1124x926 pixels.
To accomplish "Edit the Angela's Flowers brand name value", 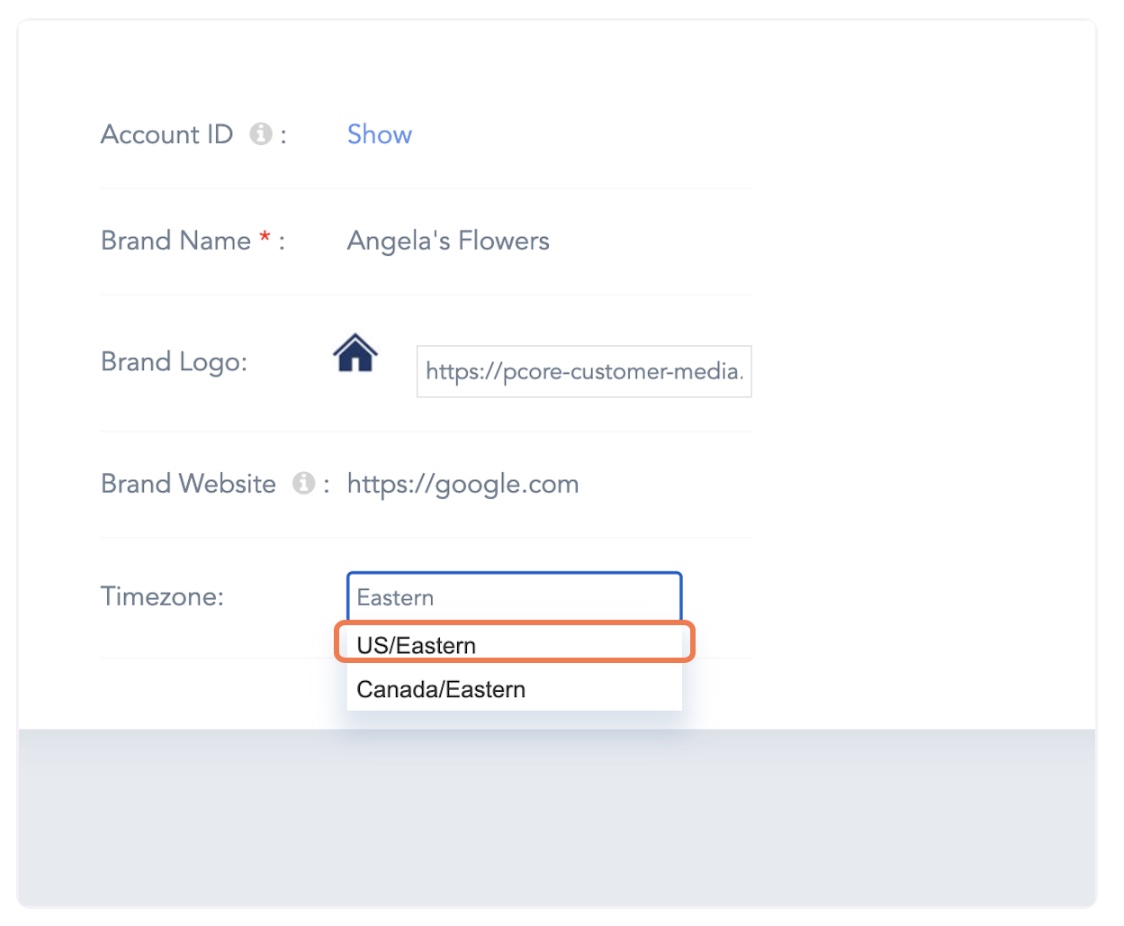I will coord(448,241).
